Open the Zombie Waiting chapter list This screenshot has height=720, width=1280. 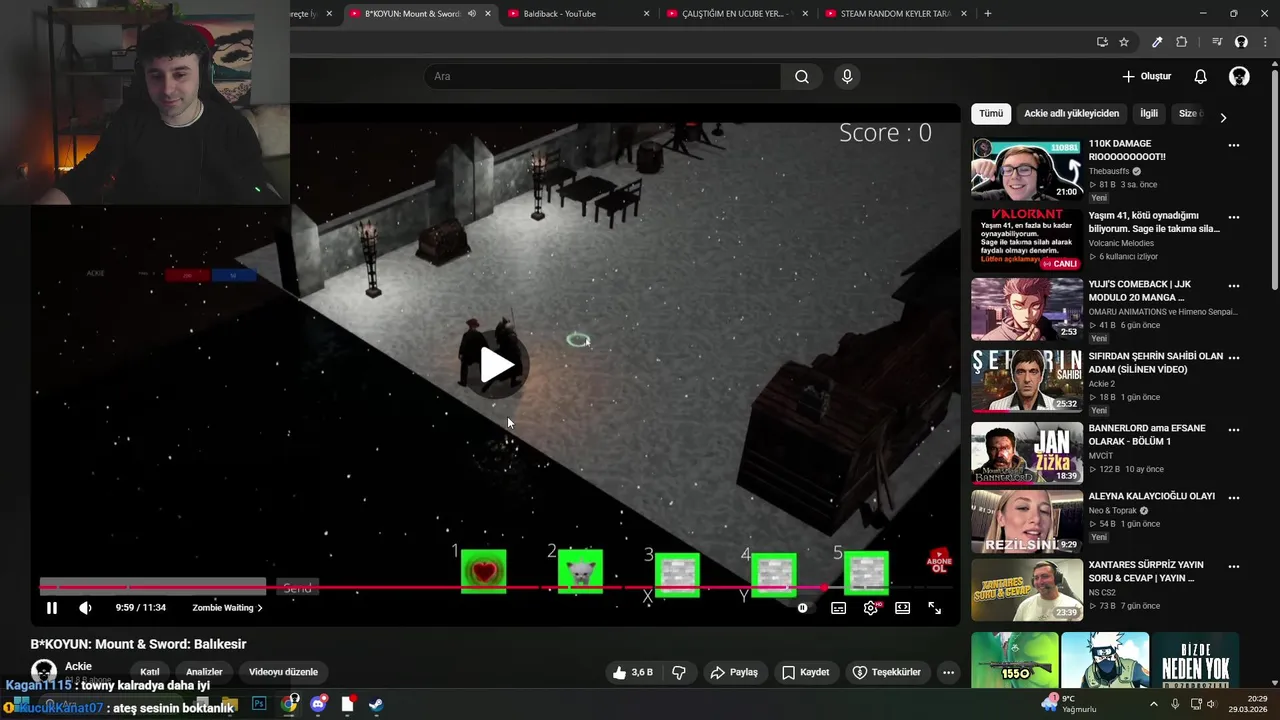pyautogui.click(x=227, y=607)
